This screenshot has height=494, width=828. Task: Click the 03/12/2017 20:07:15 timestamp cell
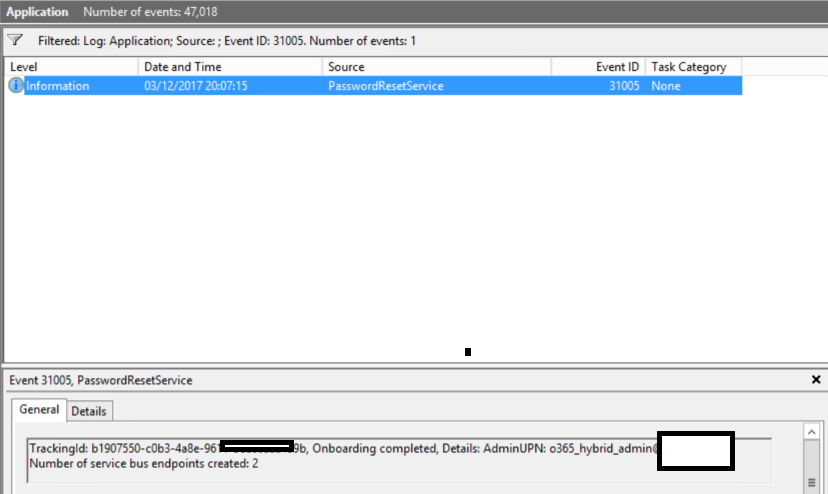click(195, 86)
